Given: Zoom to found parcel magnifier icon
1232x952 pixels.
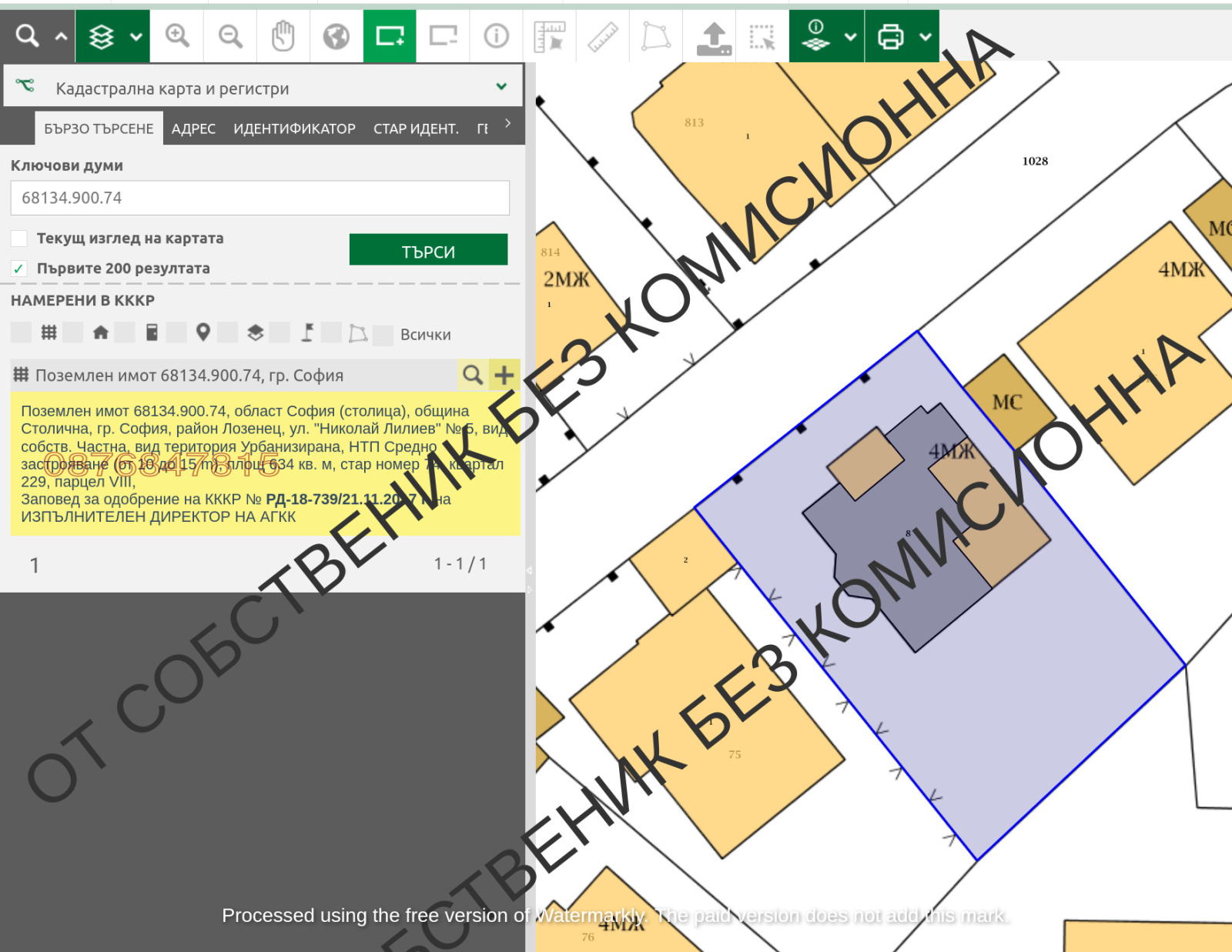Looking at the screenshot, I should click(x=473, y=375).
